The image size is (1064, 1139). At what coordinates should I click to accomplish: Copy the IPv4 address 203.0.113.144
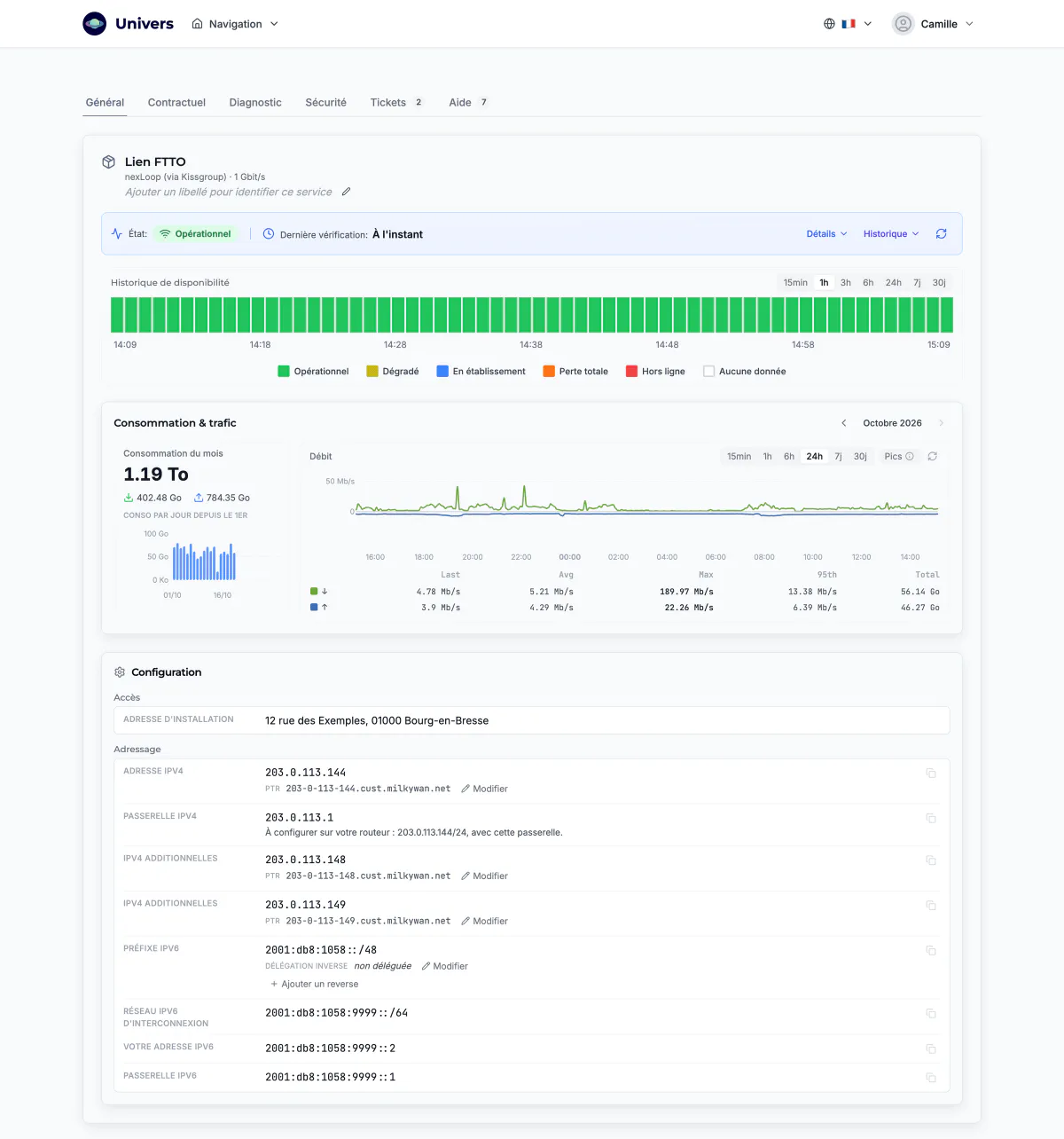coord(931,774)
